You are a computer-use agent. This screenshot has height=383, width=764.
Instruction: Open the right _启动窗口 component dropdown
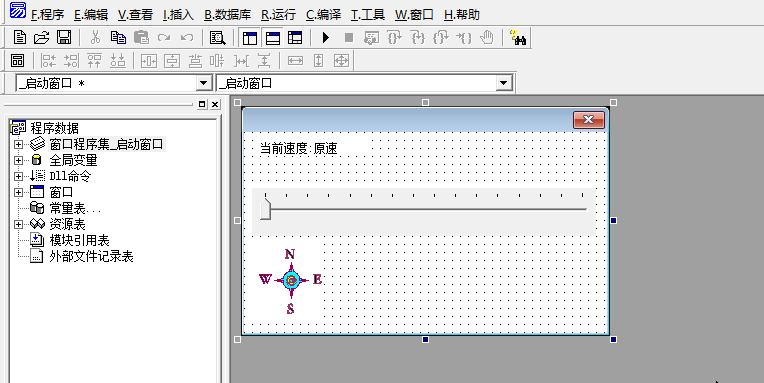coord(504,83)
